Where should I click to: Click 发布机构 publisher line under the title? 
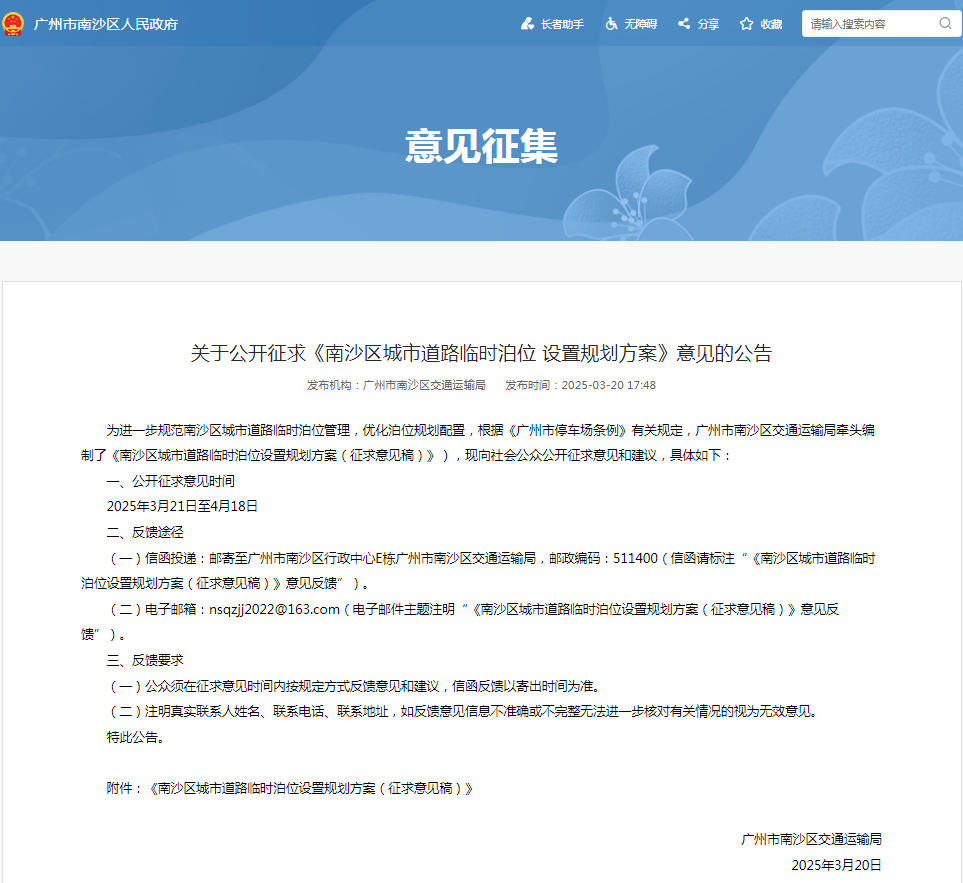tap(395, 385)
